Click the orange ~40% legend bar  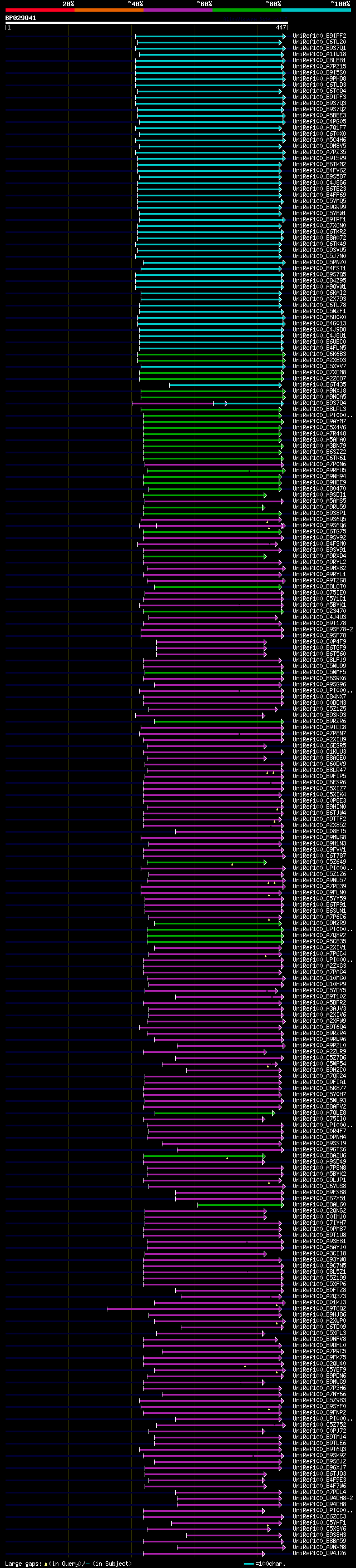point(109,10)
